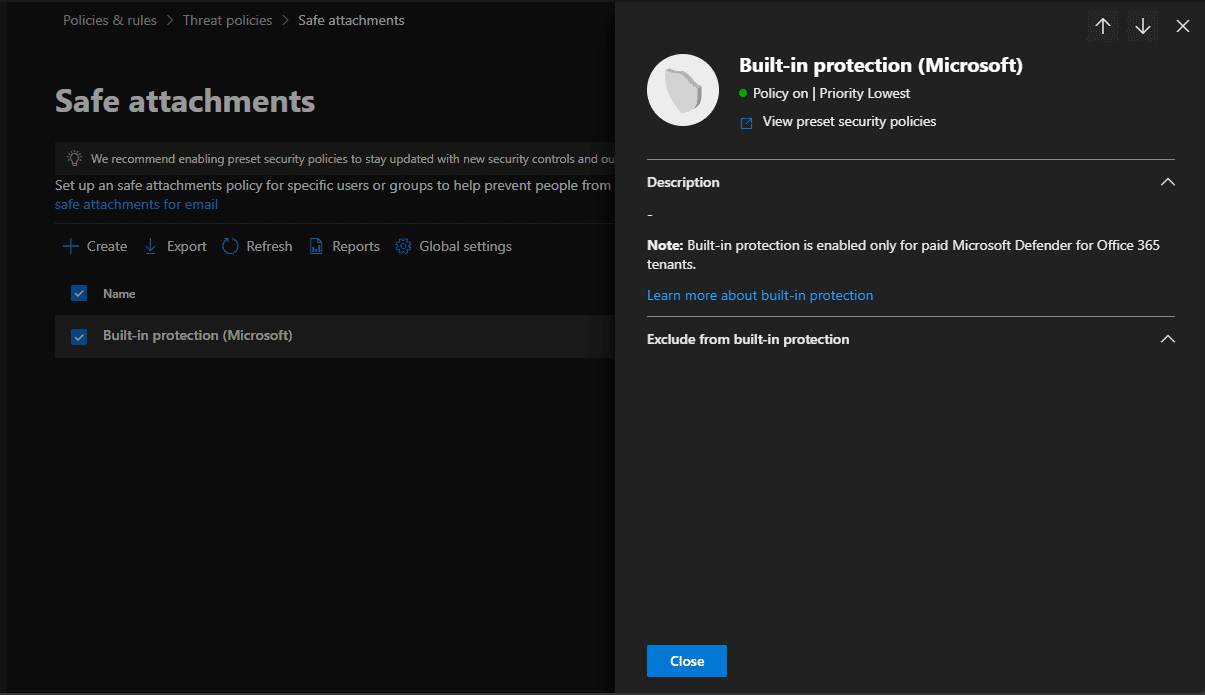Select the Built-in protection (Microsoft) policy row name
Image resolution: width=1205 pixels, height=695 pixels.
[x=198, y=336]
